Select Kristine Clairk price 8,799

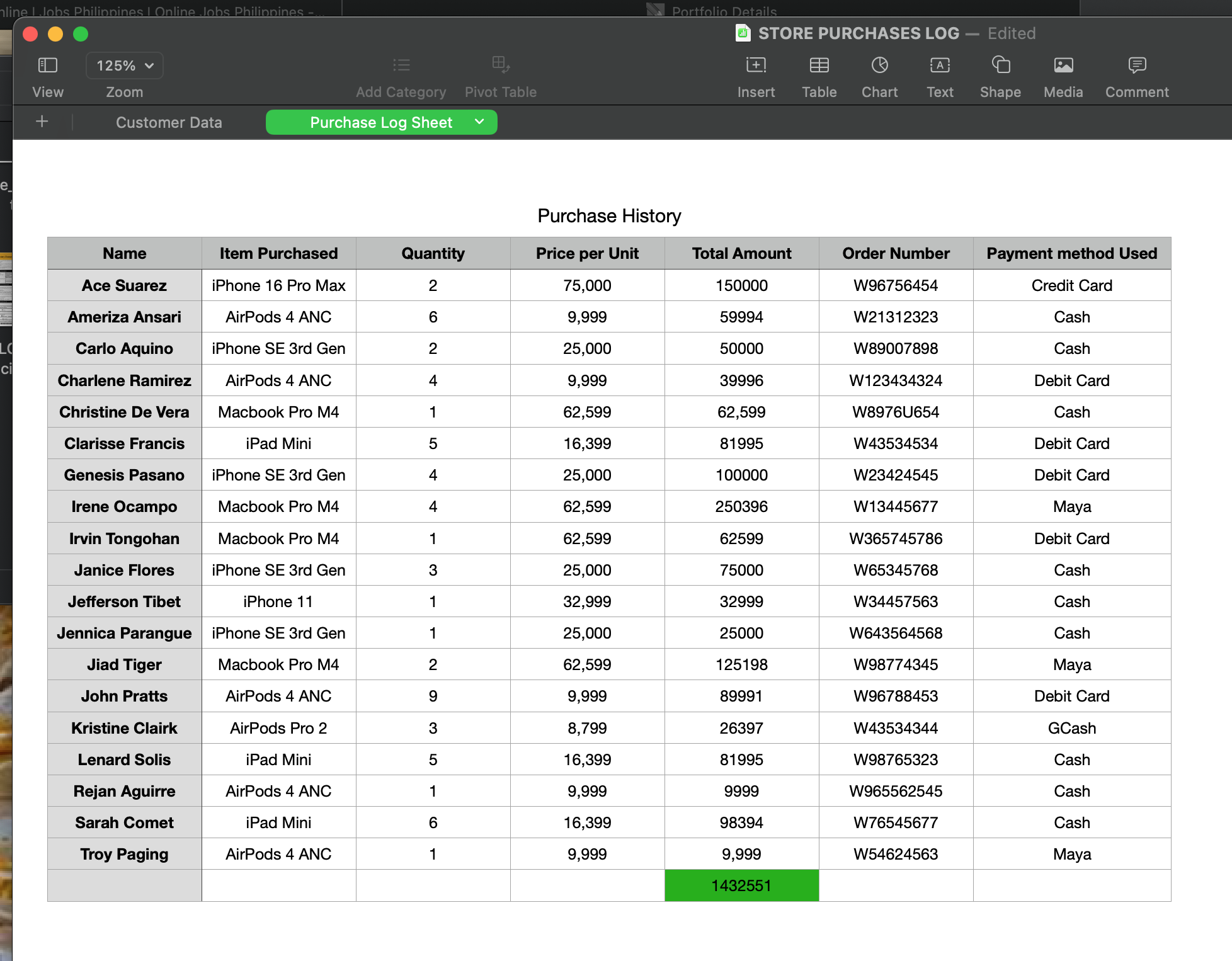coord(588,728)
